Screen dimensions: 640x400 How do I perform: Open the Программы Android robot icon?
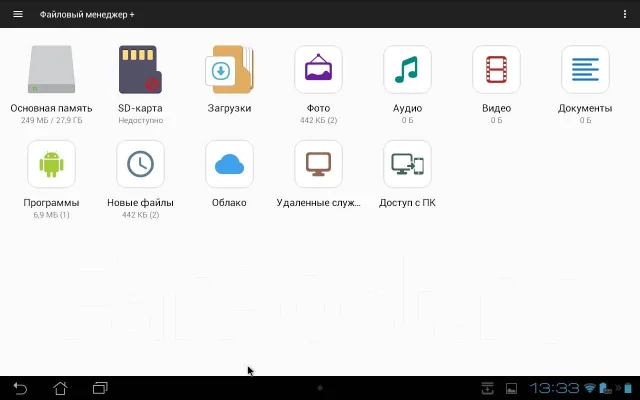click(51, 164)
